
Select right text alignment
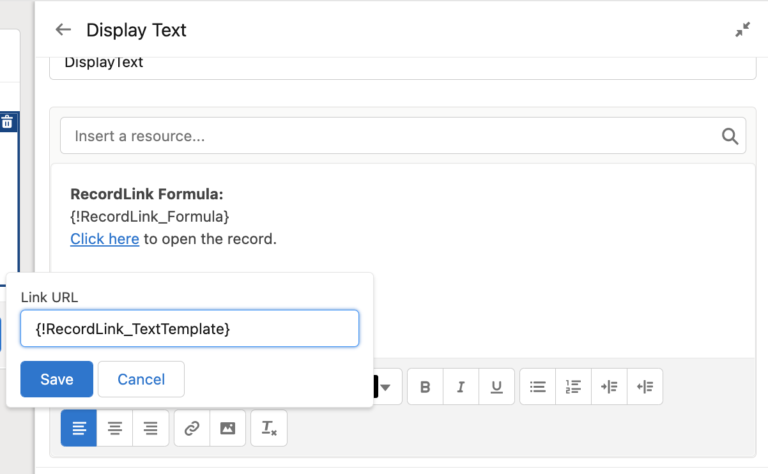point(150,428)
